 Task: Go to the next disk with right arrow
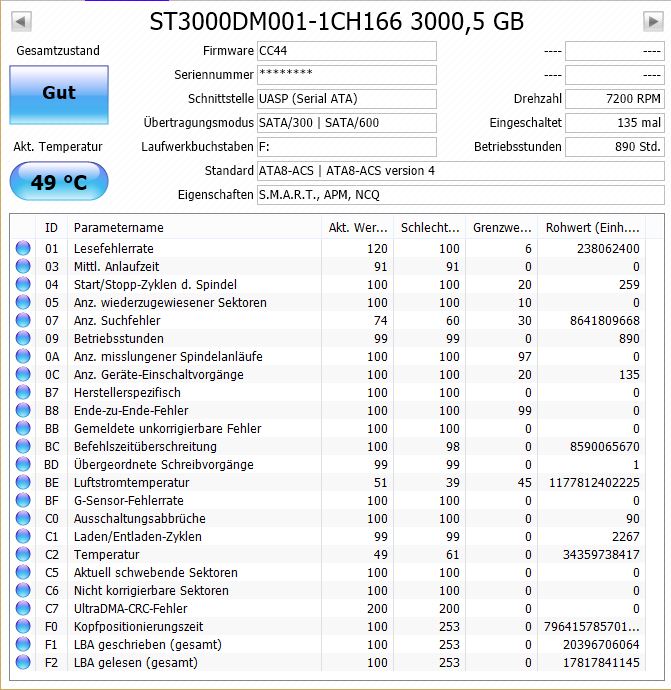pyautogui.click(x=653, y=21)
